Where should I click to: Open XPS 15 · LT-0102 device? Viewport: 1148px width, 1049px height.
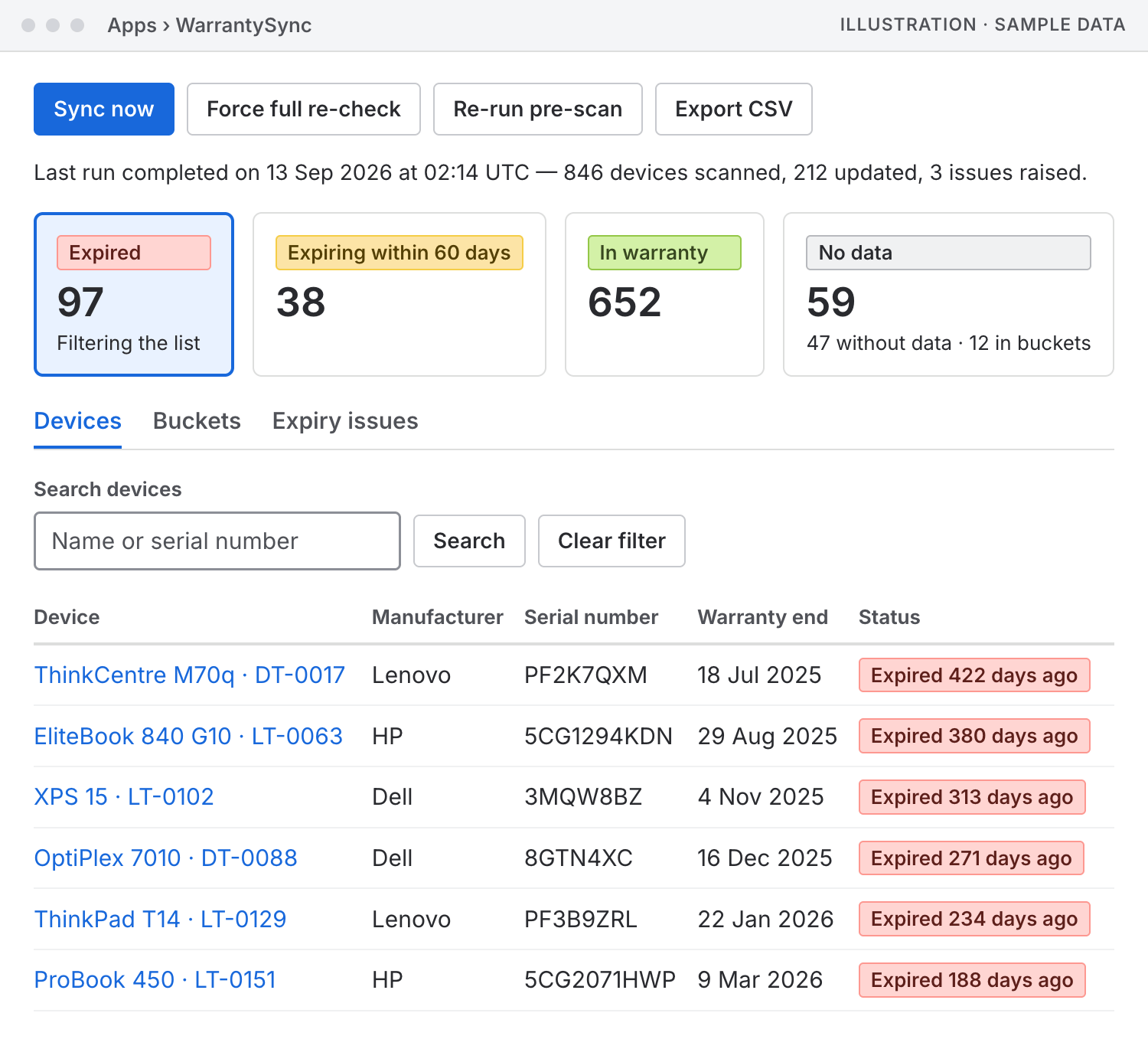pos(124,797)
